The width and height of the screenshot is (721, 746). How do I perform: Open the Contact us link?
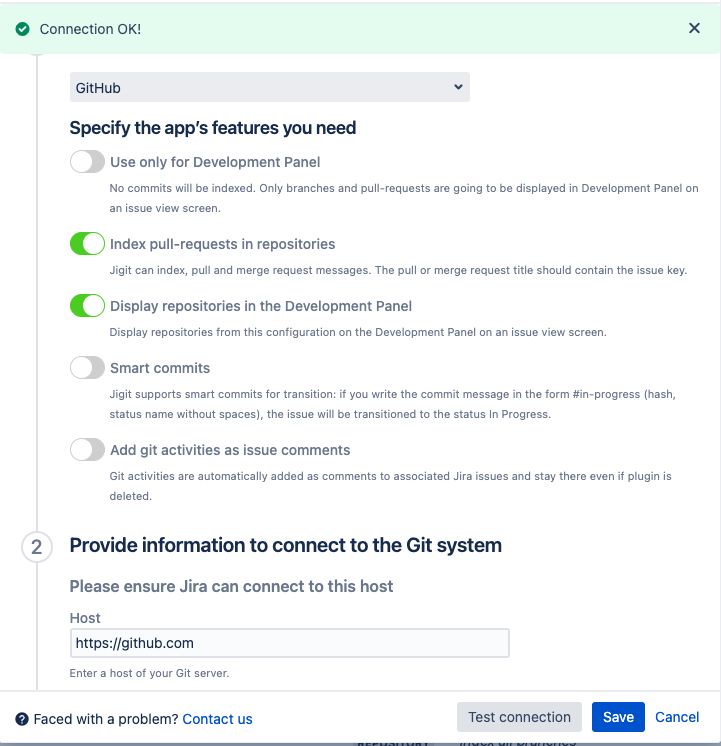coord(217,719)
